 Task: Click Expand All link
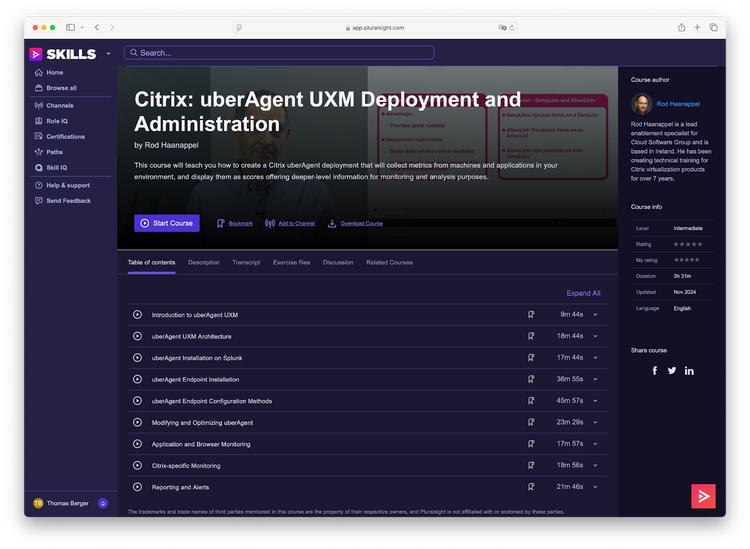(x=584, y=293)
